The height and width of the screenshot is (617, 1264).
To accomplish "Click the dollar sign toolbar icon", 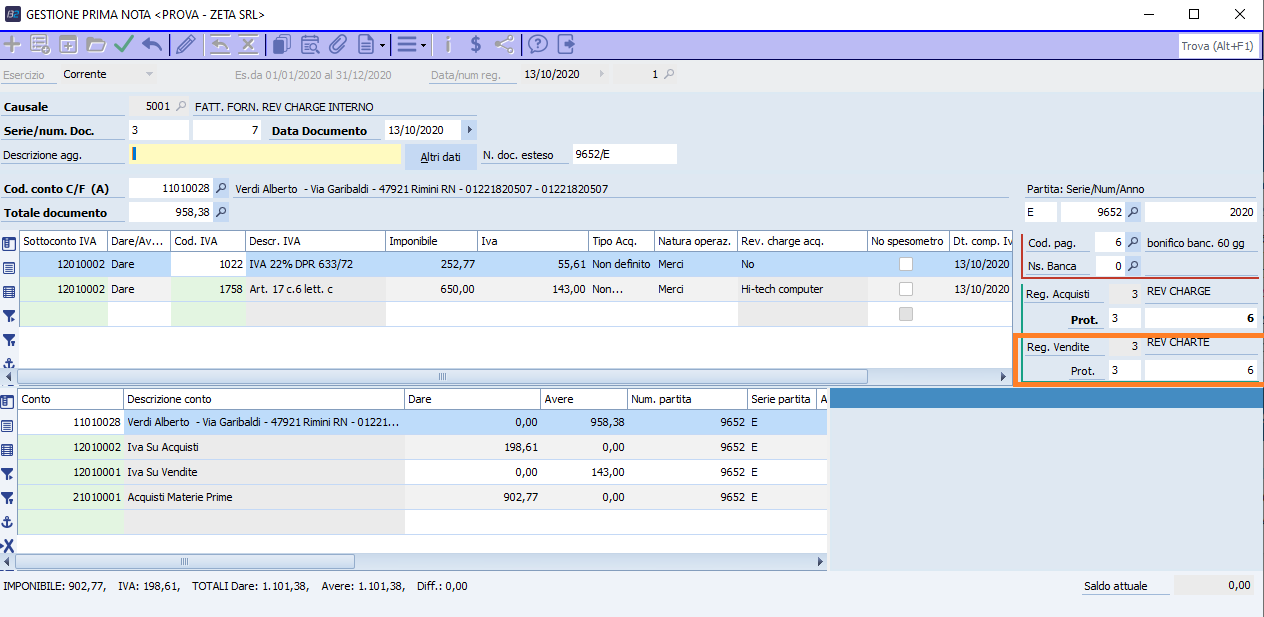I will point(475,44).
